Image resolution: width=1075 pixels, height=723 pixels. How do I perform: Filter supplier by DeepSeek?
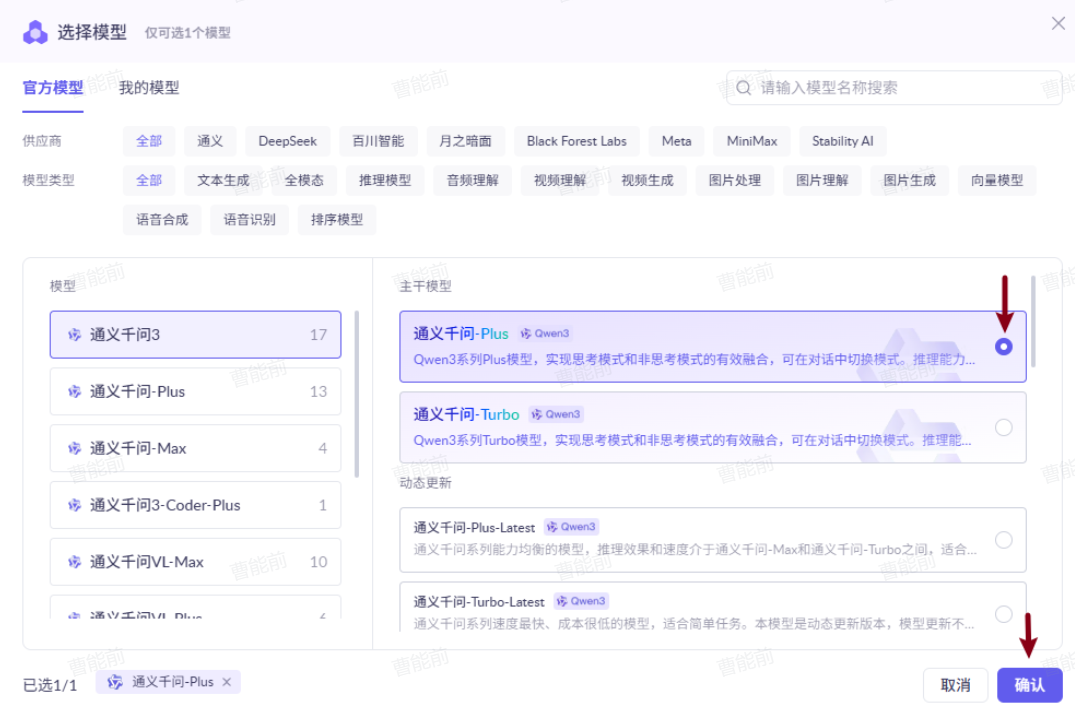coord(287,141)
